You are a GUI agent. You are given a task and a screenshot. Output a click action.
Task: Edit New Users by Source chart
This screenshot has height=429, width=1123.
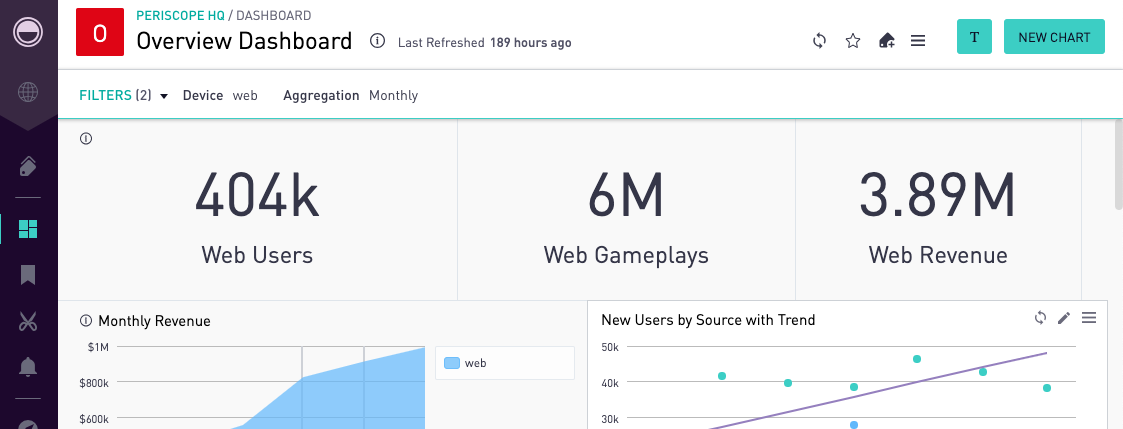(1064, 318)
